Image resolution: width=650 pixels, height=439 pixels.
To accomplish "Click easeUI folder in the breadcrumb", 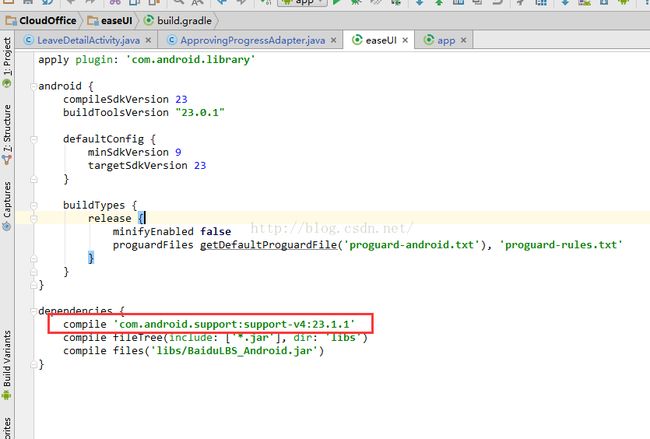I will coord(110,20).
